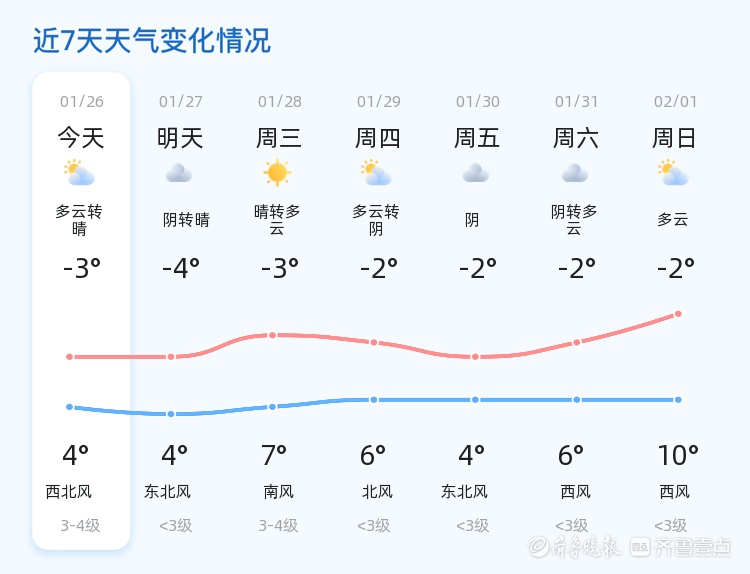The height and width of the screenshot is (574, 750).
Task: Click the 10° temperature for 周日
Action: pyautogui.click(x=677, y=456)
